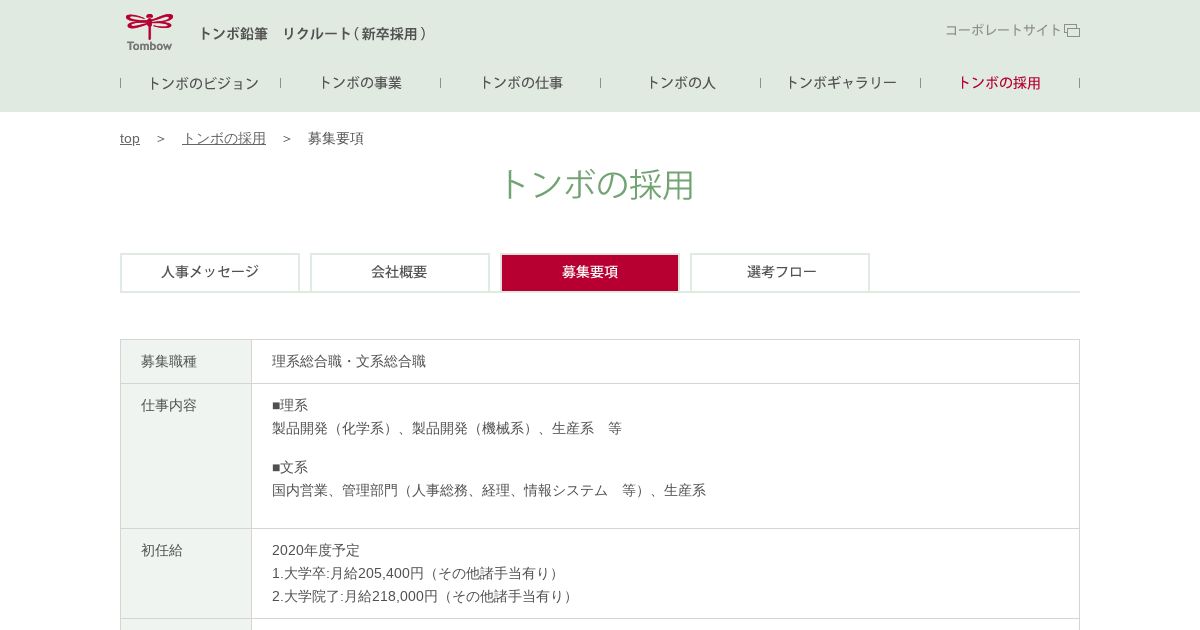Click the 大学卒:月給205,400円 line
Viewport: 1200px width, 630px height.
click(x=417, y=574)
